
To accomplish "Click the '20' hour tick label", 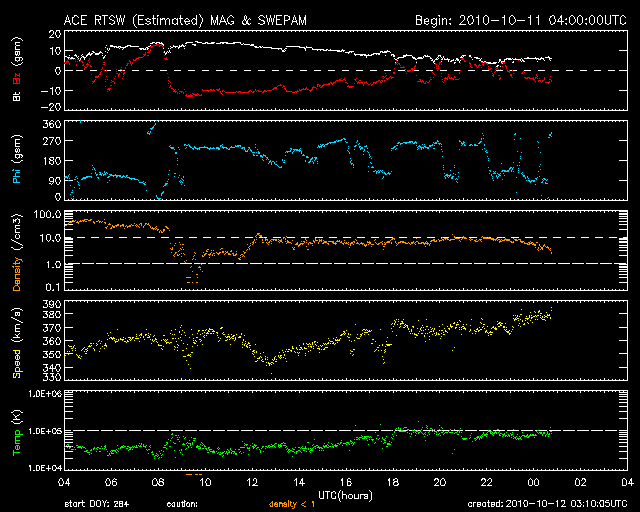I will (440, 482).
